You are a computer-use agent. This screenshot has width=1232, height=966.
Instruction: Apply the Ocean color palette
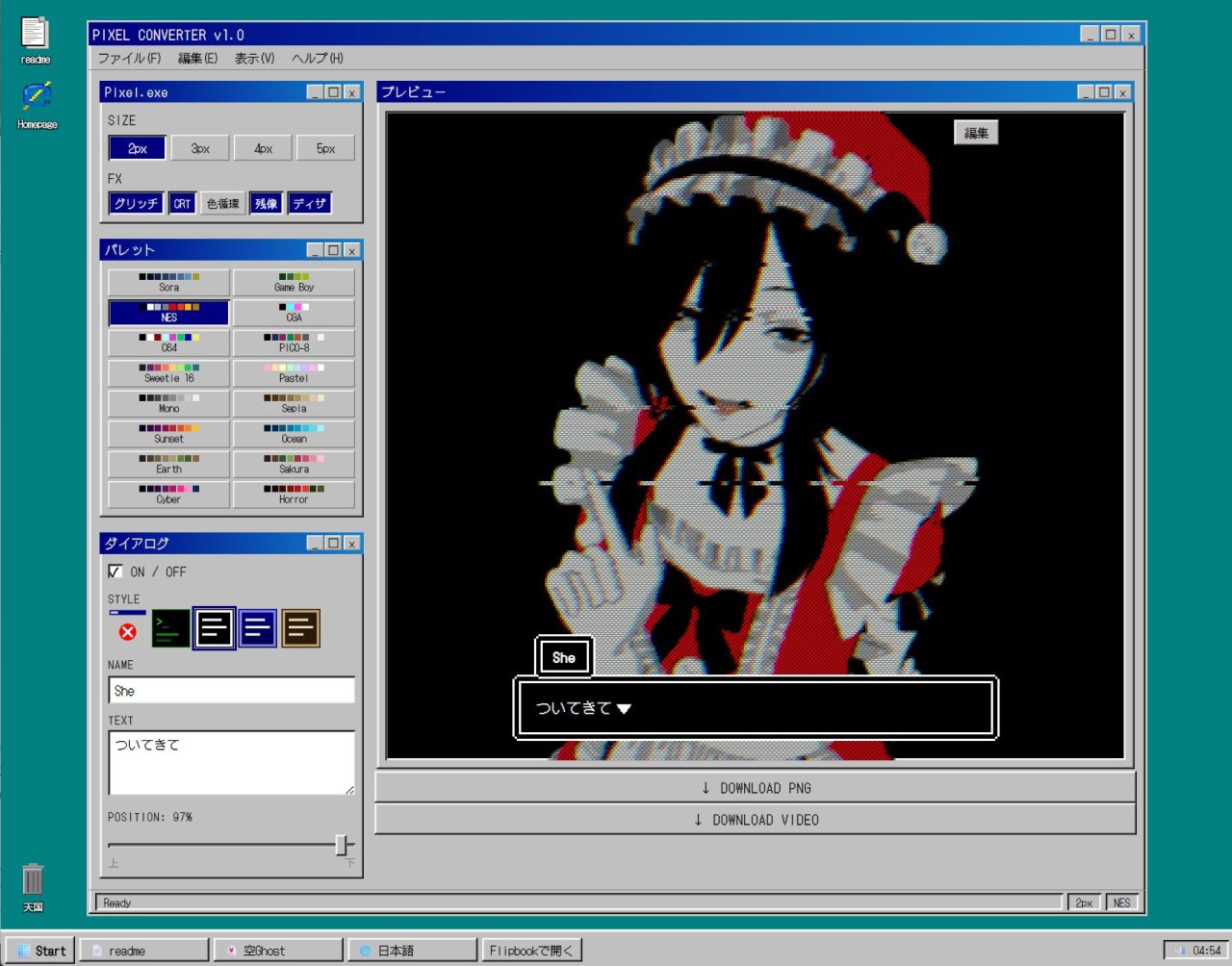[x=294, y=434]
